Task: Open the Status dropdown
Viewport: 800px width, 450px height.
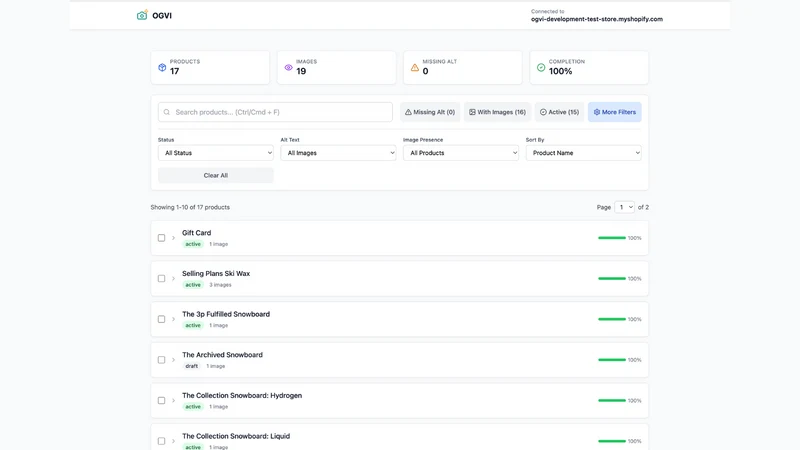Action: pyautogui.click(x=216, y=153)
